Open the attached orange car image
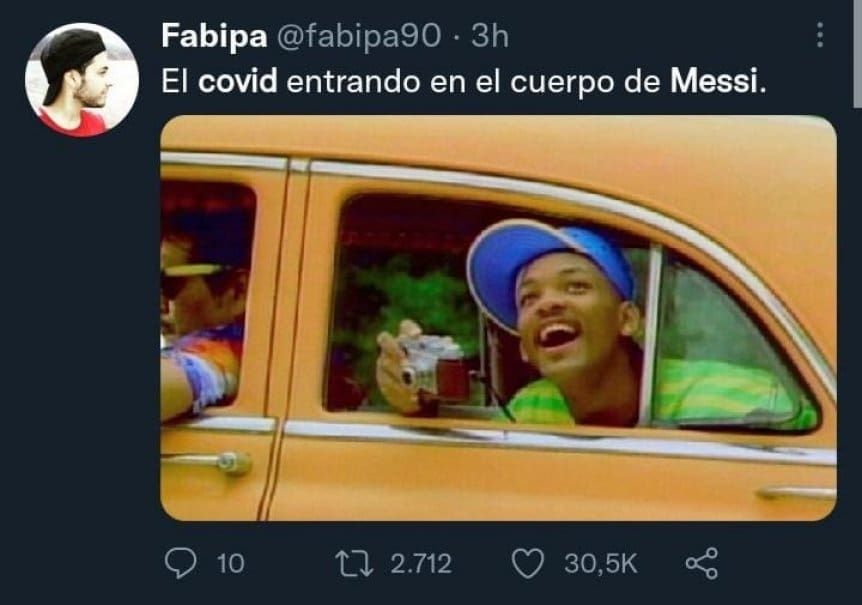Viewport: 862px width, 605px height. (x=499, y=318)
